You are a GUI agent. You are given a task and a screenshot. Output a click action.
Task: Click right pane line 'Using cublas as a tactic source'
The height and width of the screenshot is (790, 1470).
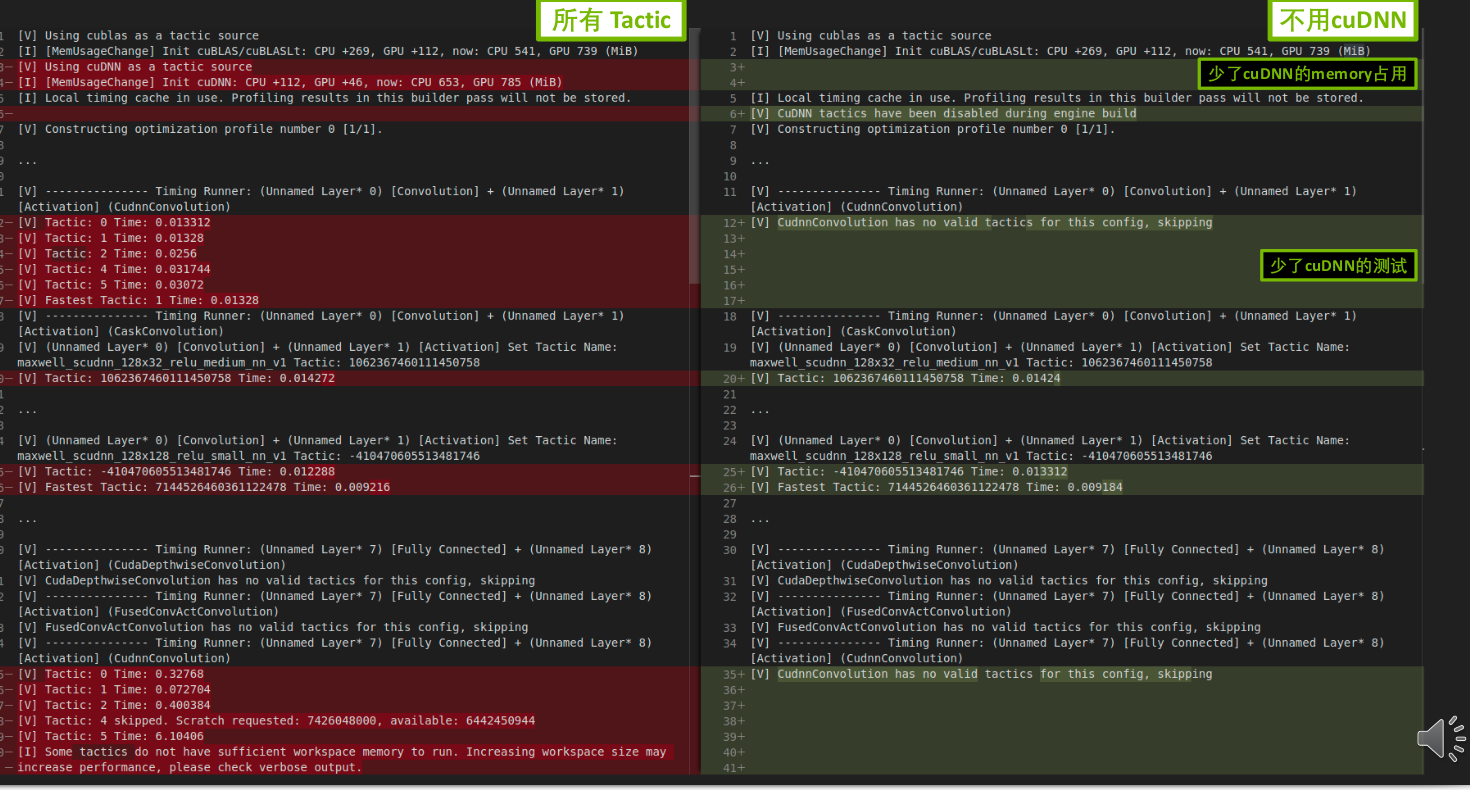pyautogui.click(x=870, y=36)
